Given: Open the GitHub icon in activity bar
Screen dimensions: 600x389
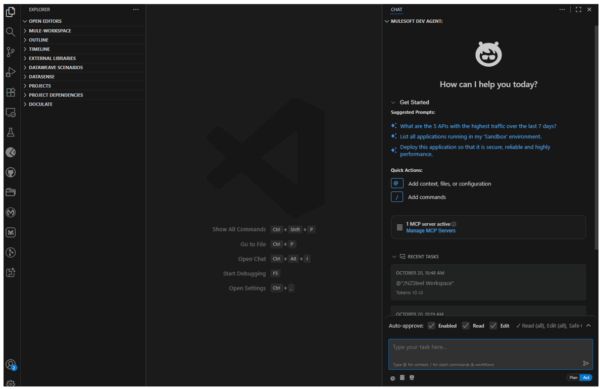Looking at the screenshot, I should point(11,173).
